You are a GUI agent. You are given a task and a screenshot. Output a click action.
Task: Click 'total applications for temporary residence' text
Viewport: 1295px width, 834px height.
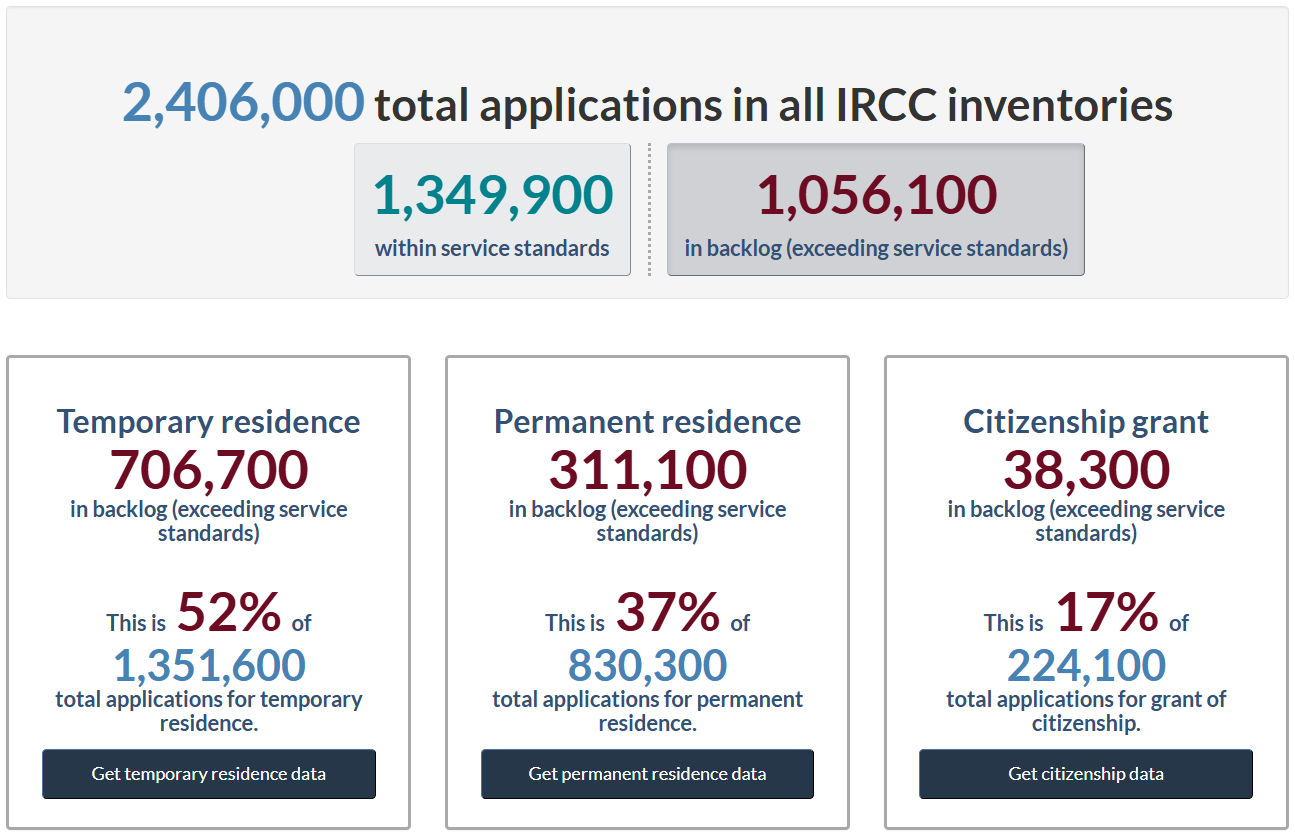[209, 711]
